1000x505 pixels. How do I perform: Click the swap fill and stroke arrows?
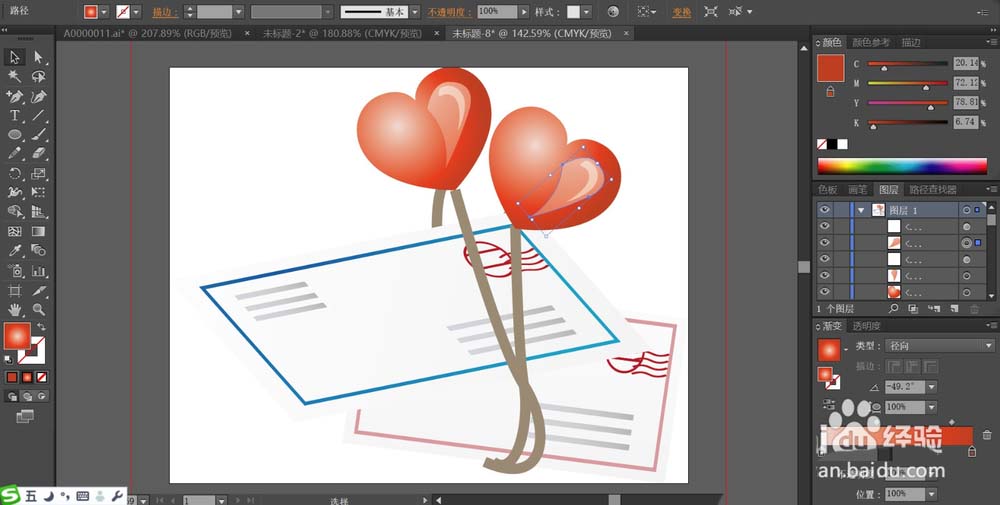pos(41,327)
